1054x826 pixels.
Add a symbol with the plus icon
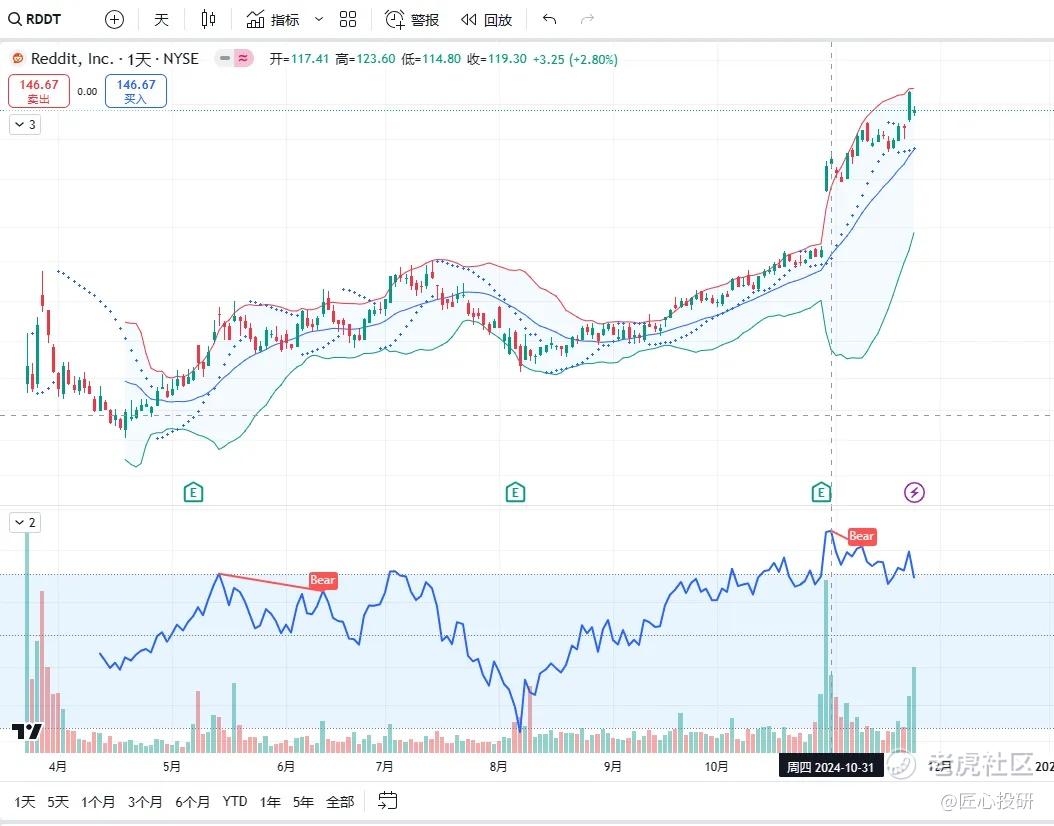(x=115, y=19)
